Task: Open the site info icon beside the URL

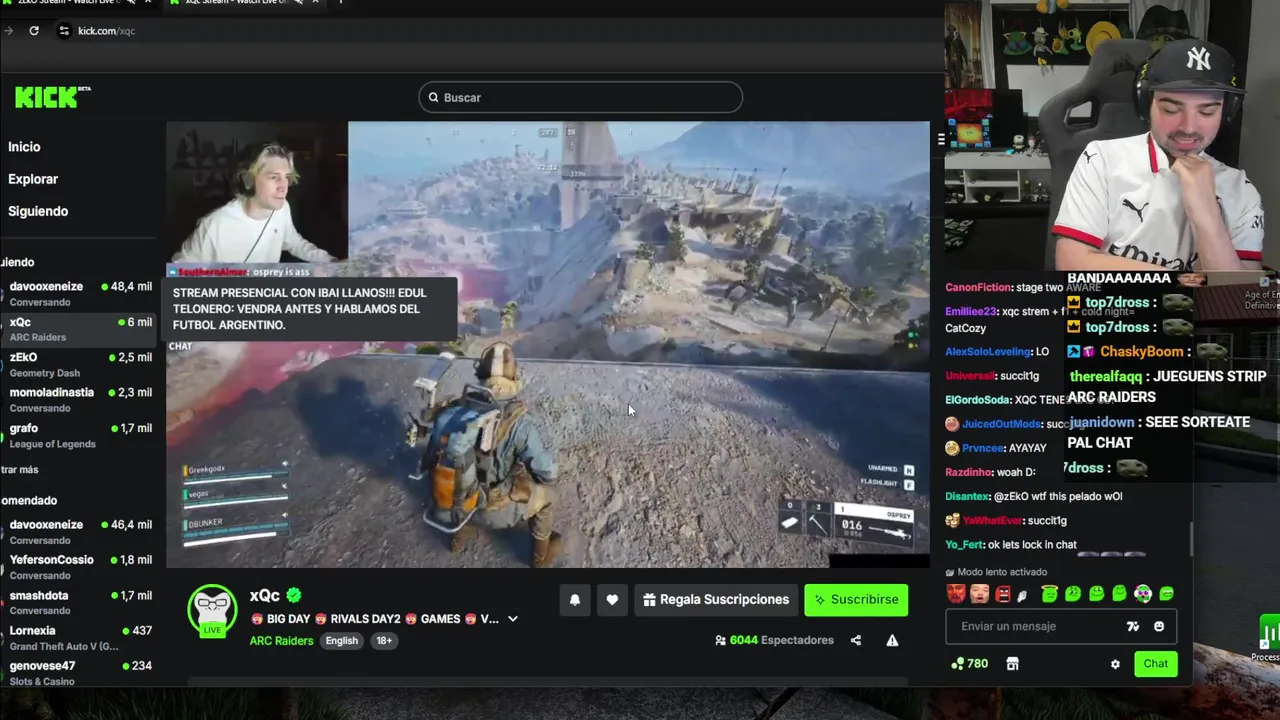Action: tap(65, 31)
